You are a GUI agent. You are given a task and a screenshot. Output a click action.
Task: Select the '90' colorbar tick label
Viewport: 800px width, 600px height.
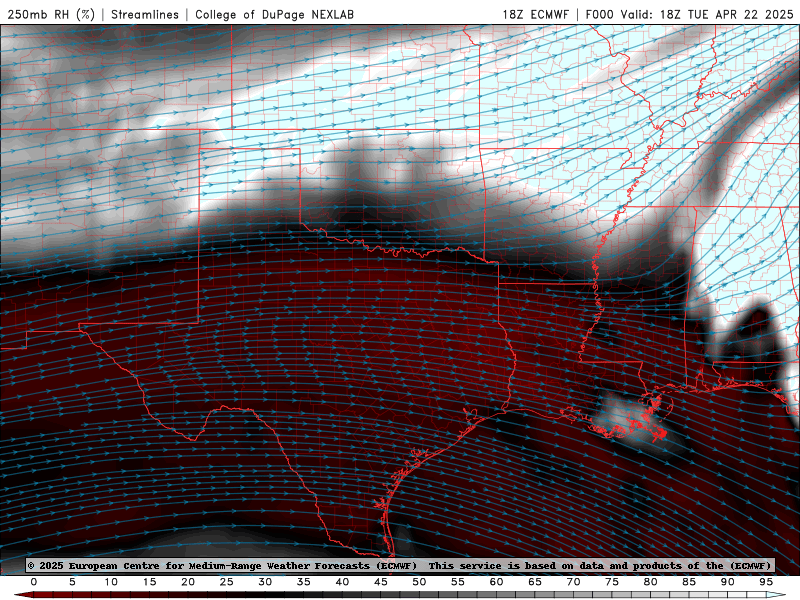click(x=727, y=582)
